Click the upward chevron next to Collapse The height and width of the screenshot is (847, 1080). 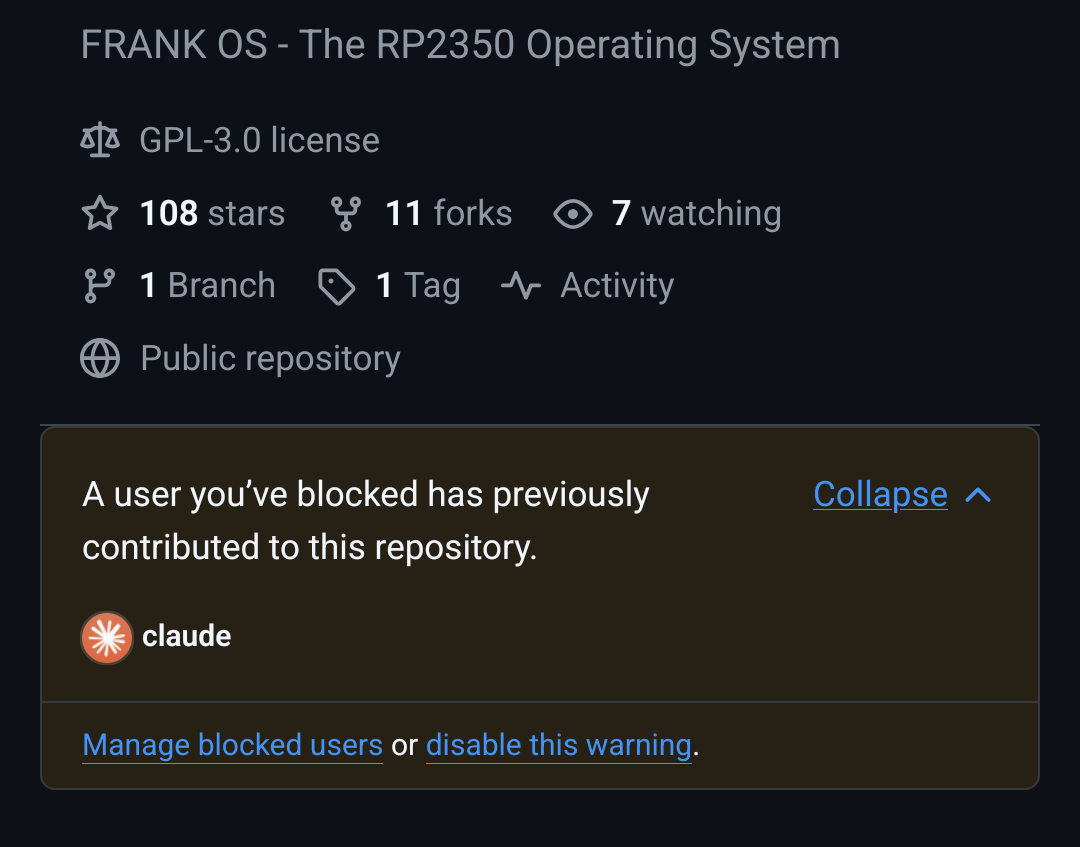pos(978,494)
